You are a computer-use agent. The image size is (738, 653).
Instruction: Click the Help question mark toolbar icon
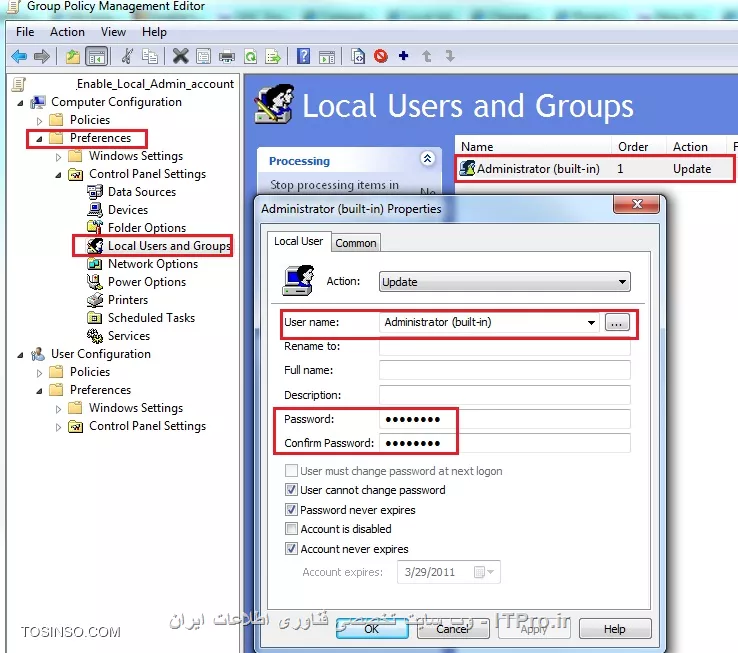[304, 56]
